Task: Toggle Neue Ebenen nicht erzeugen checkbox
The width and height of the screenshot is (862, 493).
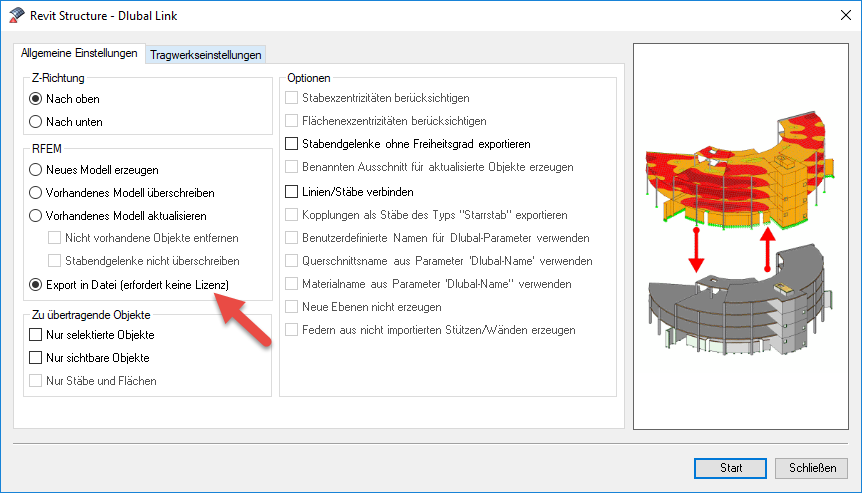Action: click(291, 307)
